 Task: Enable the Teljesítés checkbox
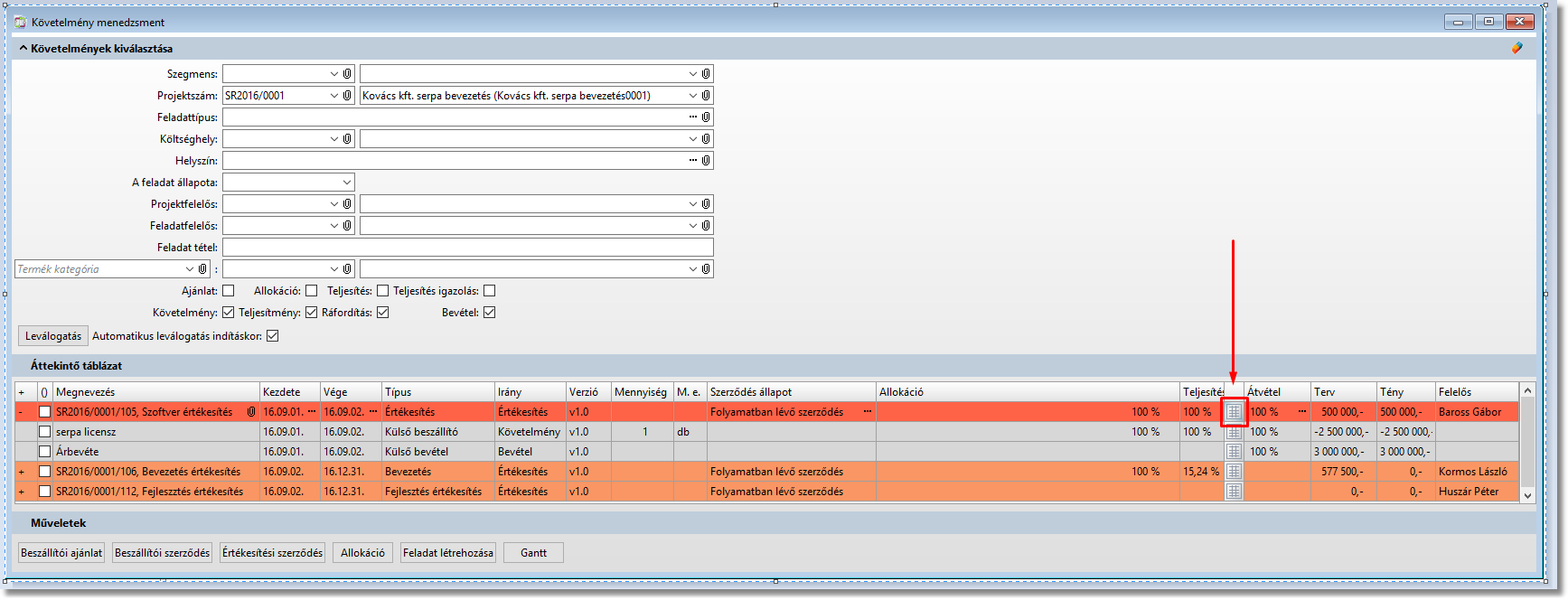pyautogui.click(x=383, y=291)
